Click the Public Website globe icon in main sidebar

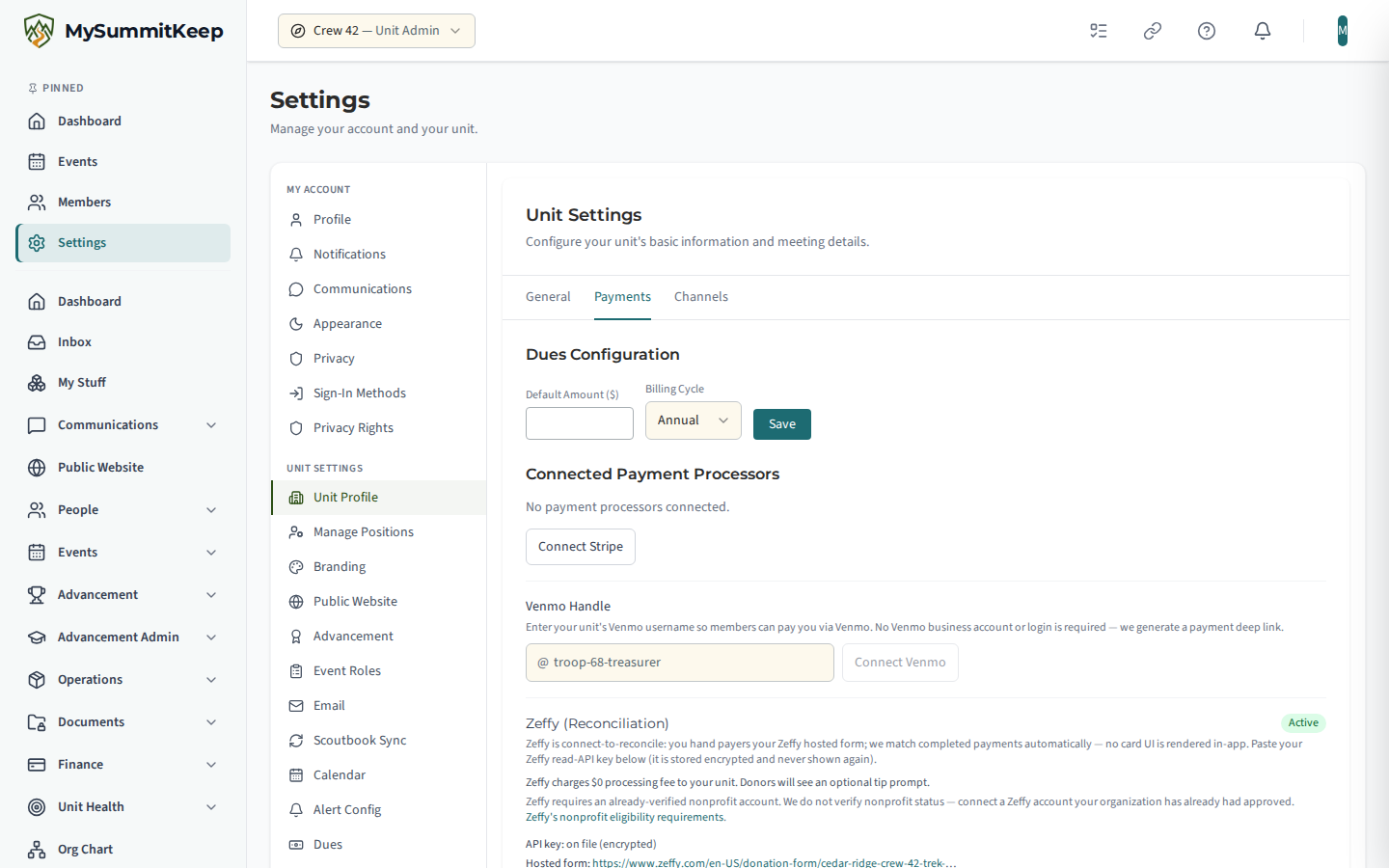pos(37,468)
